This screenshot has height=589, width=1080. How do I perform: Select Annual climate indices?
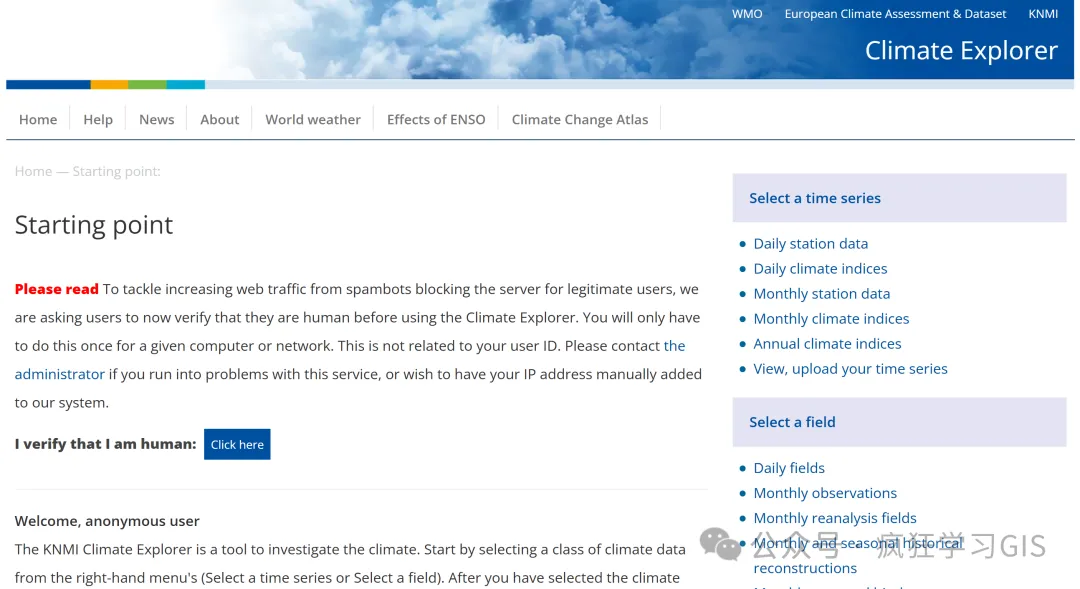click(827, 343)
